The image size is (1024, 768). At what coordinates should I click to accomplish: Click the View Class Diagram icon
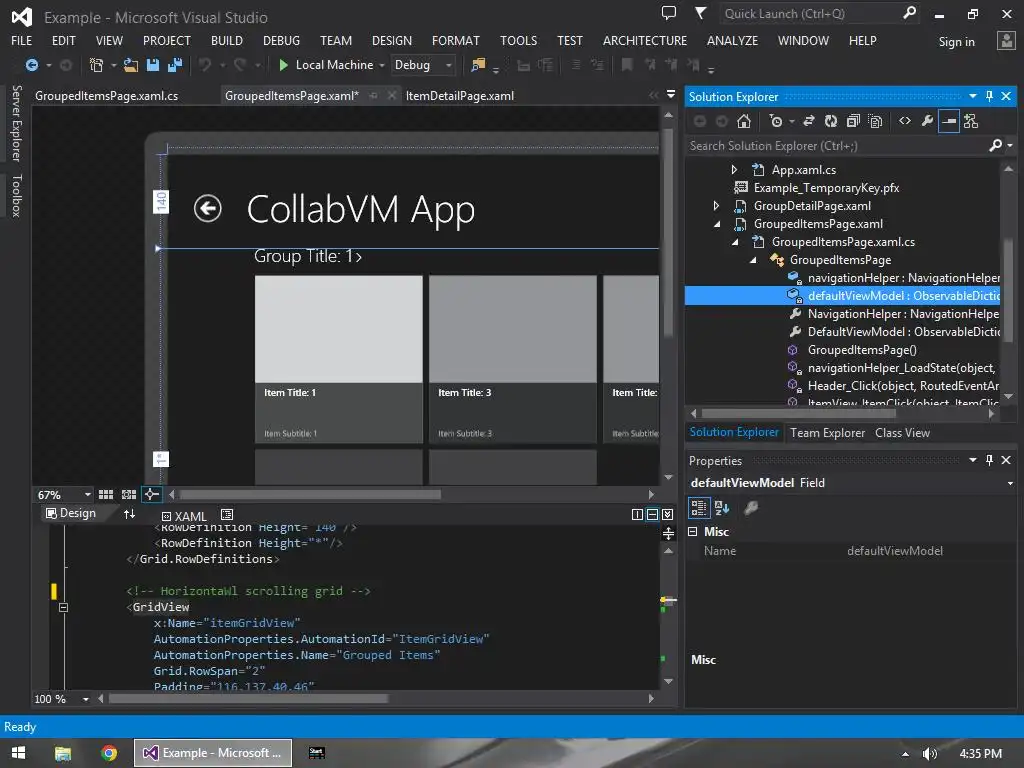[x=971, y=121]
